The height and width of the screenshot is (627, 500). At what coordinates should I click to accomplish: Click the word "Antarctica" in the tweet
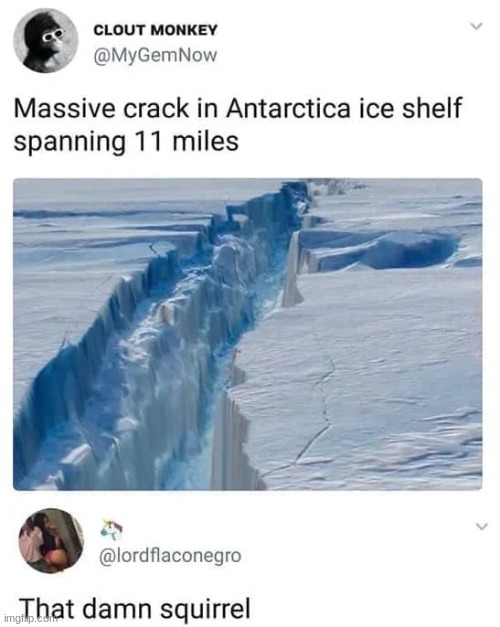(x=287, y=108)
